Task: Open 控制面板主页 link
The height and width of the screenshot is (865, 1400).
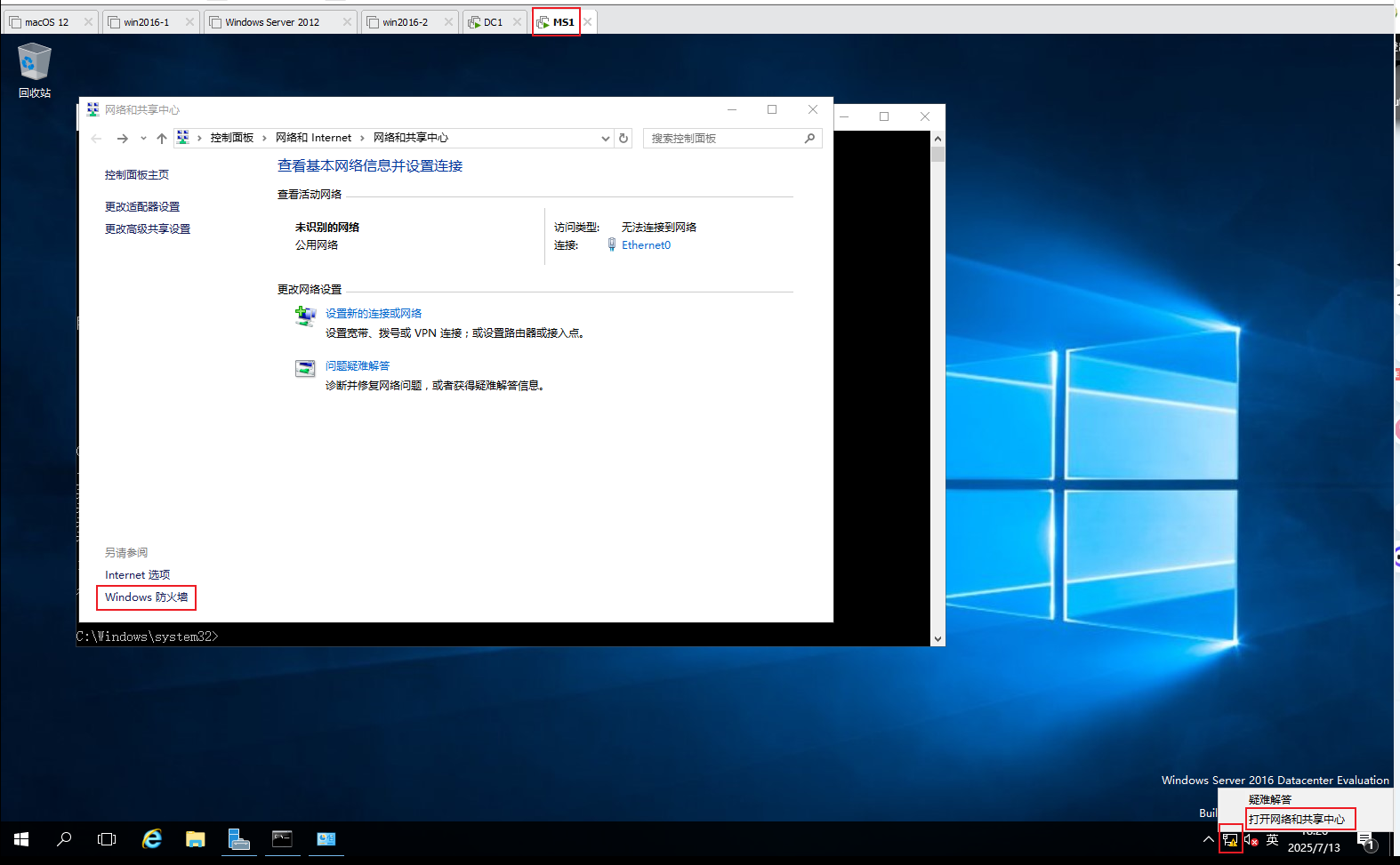Action: (x=136, y=175)
